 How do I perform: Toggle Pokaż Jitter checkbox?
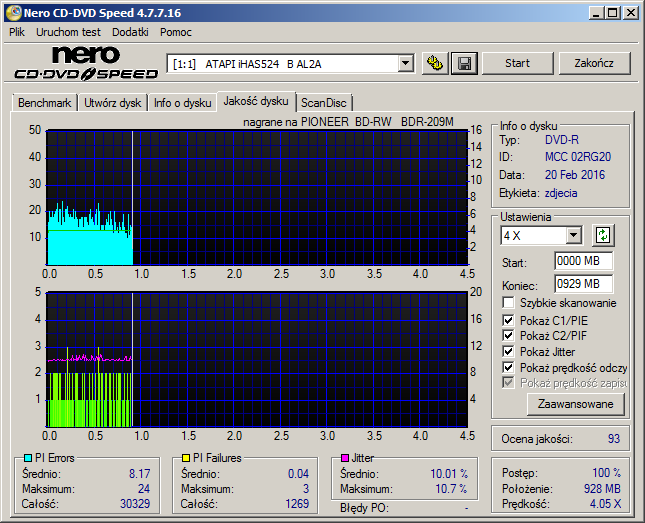[508, 351]
